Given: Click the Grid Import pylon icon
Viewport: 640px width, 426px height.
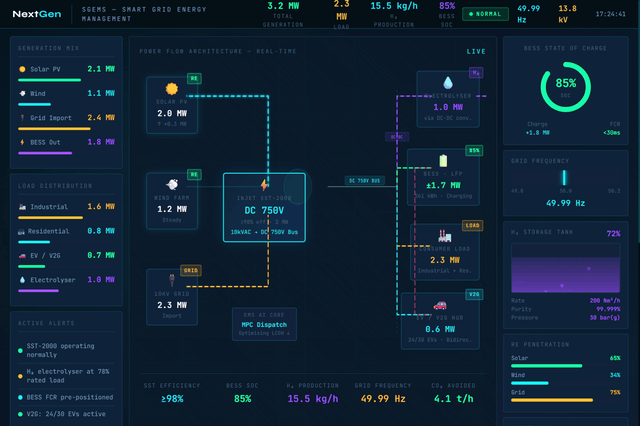Looking at the screenshot, I should [x=22, y=118].
